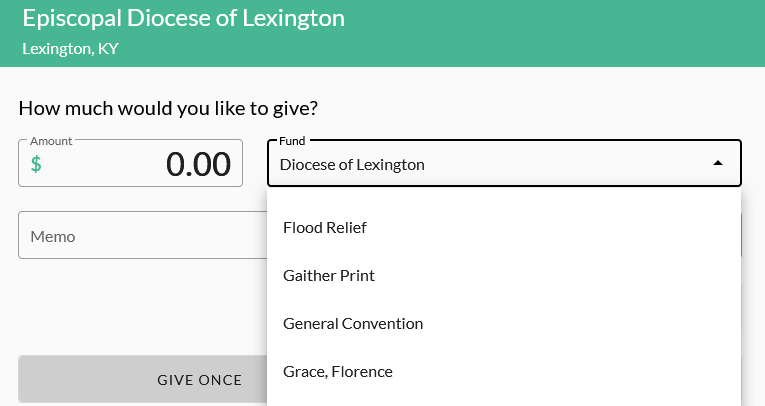Select Flood Relief fund option

tap(325, 228)
